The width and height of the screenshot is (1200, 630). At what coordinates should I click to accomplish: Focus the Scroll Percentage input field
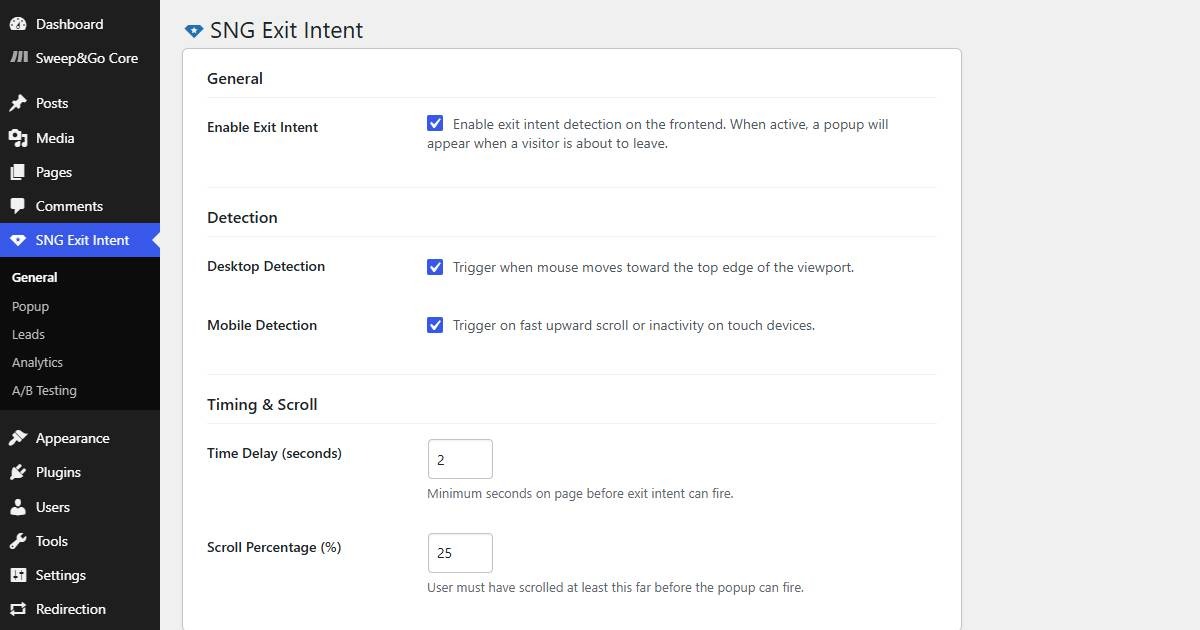460,553
